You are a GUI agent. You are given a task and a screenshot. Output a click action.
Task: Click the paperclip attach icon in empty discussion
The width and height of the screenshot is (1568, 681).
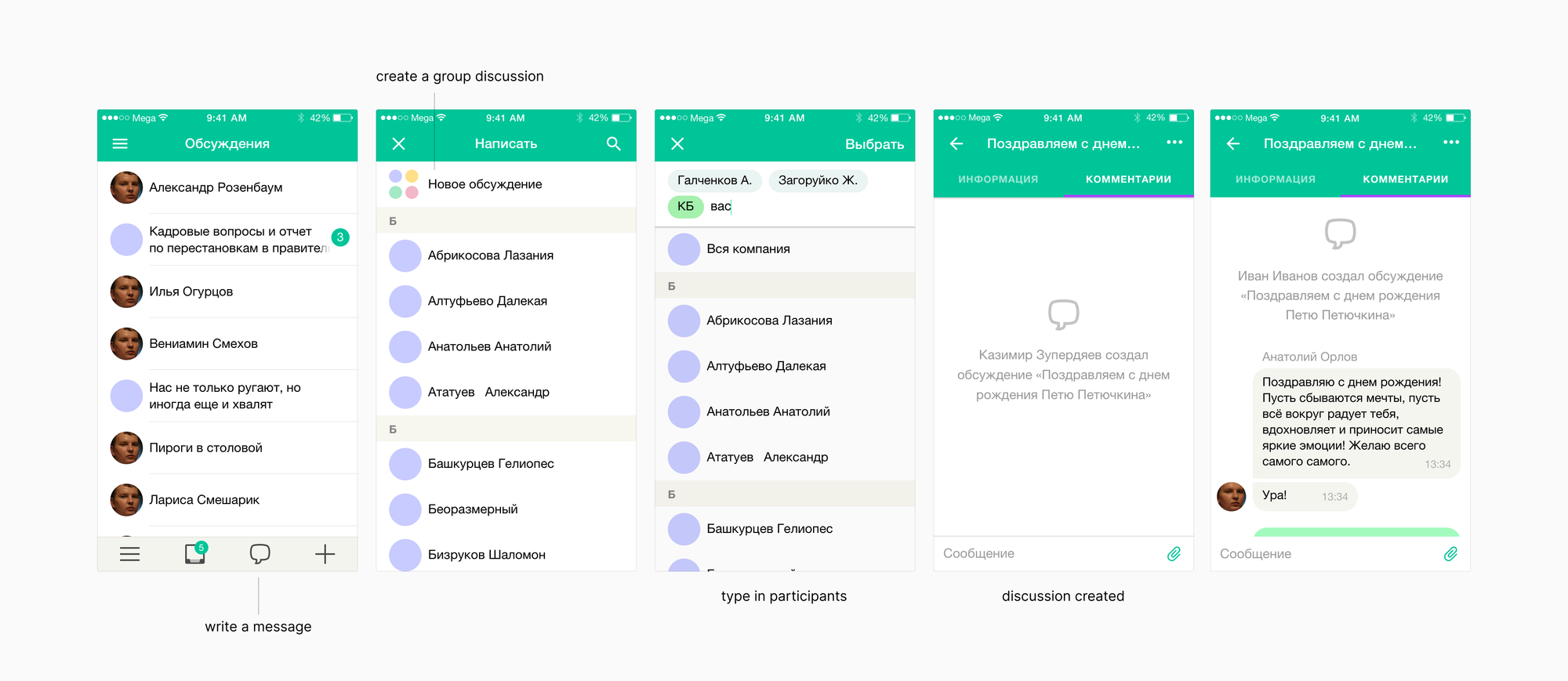point(1174,554)
